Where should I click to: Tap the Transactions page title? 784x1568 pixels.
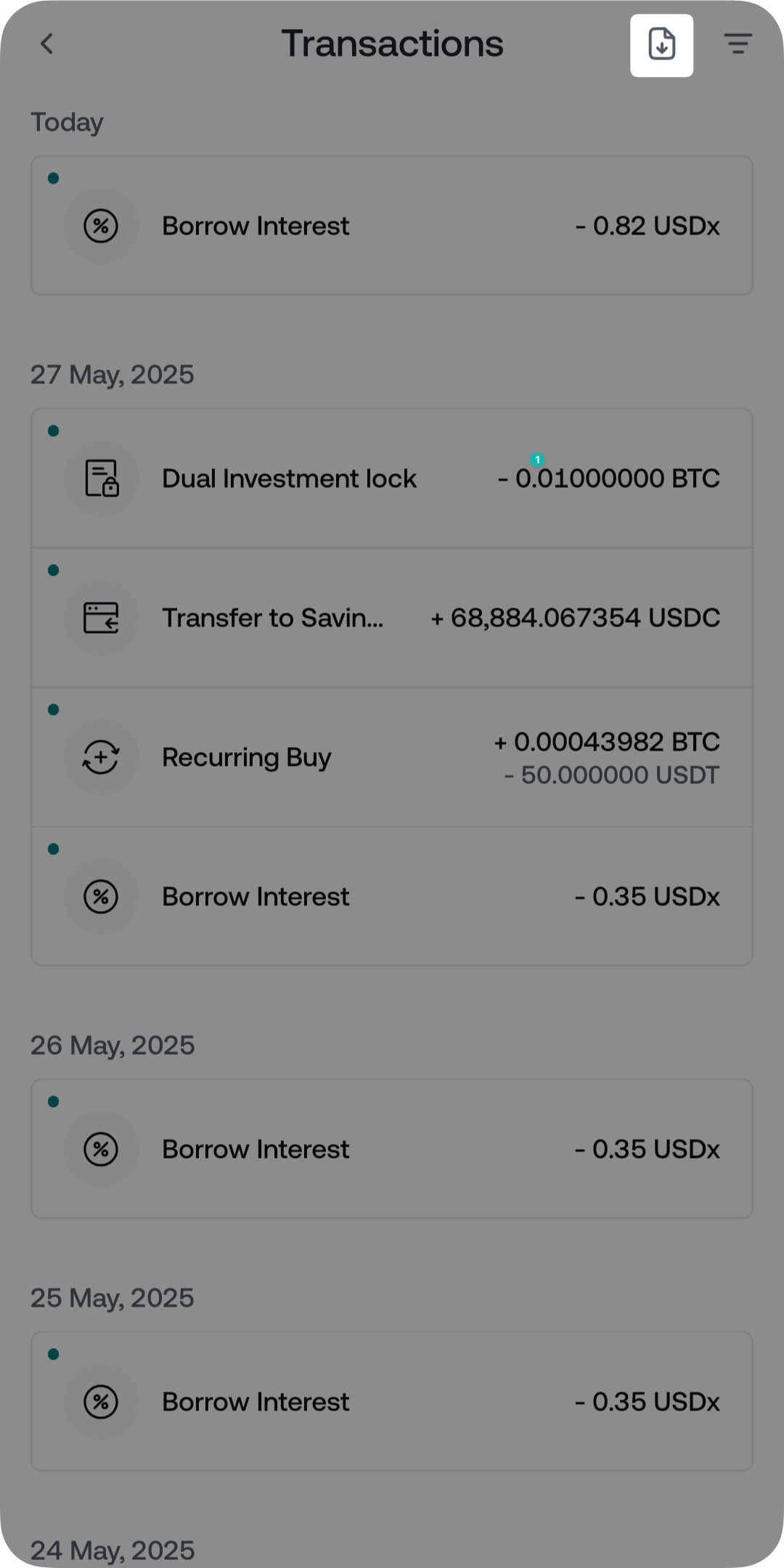point(392,44)
